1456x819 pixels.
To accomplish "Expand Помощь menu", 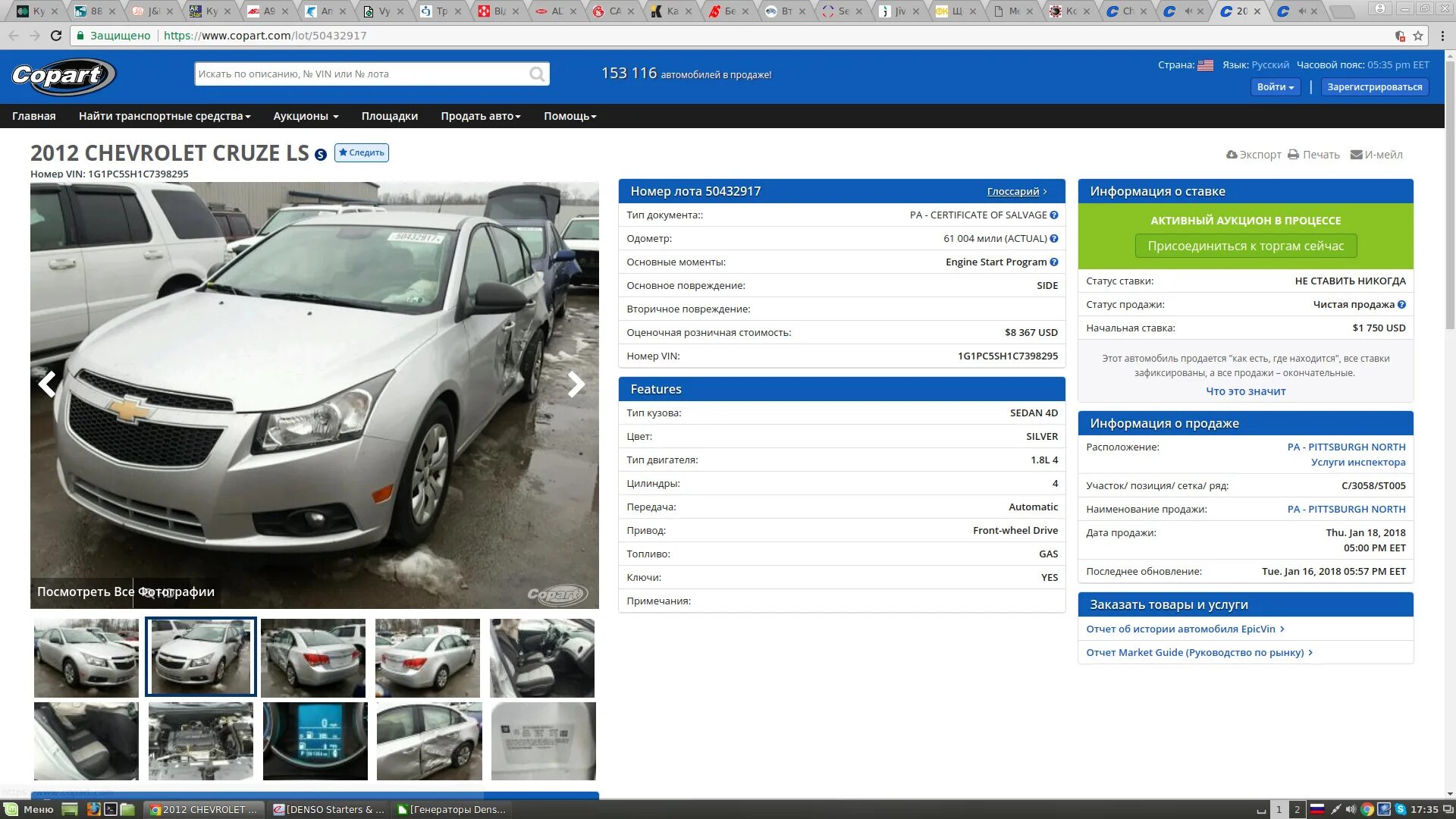I will 570,116.
